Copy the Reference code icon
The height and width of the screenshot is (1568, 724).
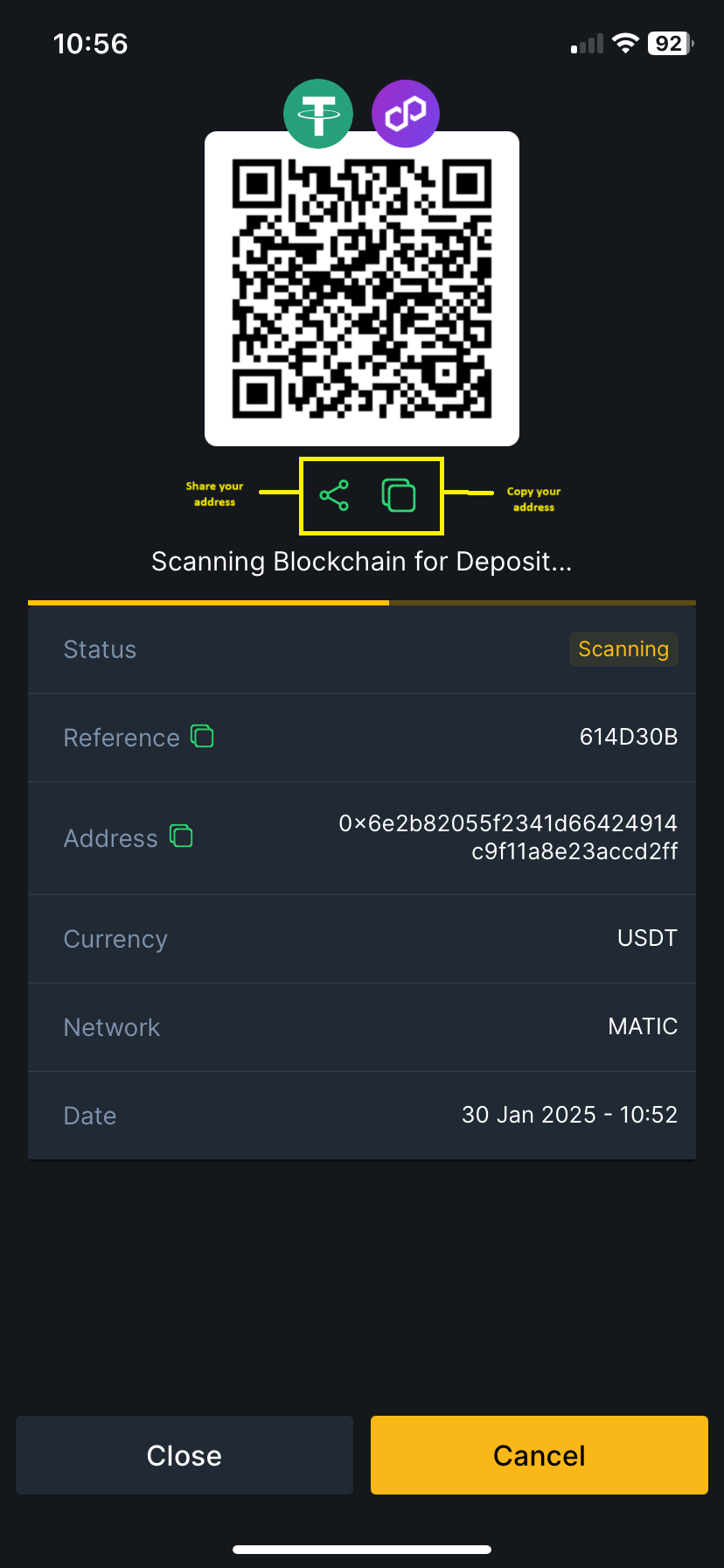(x=203, y=736)
